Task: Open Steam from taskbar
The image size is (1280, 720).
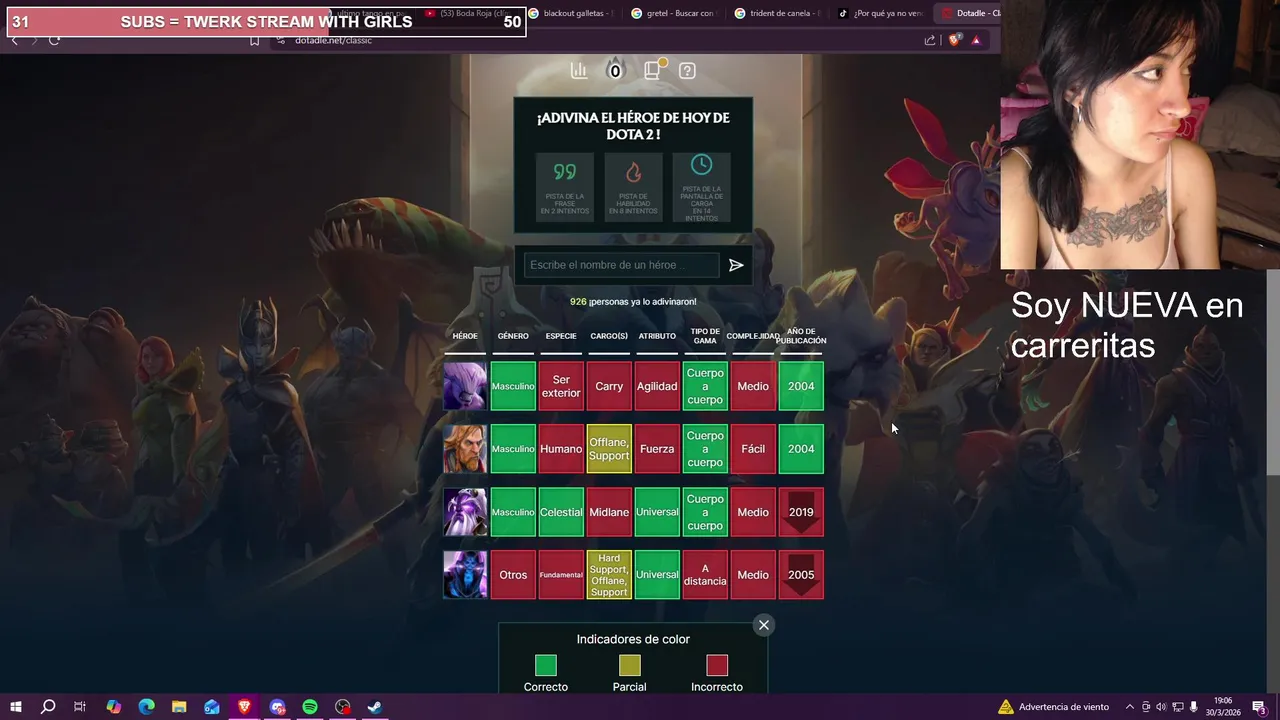Action: [375, 707]
